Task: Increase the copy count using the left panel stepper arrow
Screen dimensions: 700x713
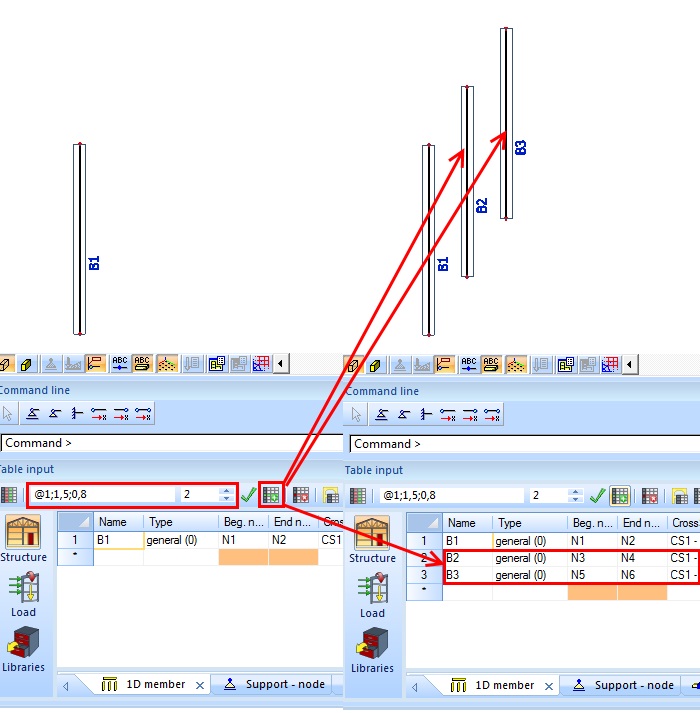Action: (x=226, y=490)
